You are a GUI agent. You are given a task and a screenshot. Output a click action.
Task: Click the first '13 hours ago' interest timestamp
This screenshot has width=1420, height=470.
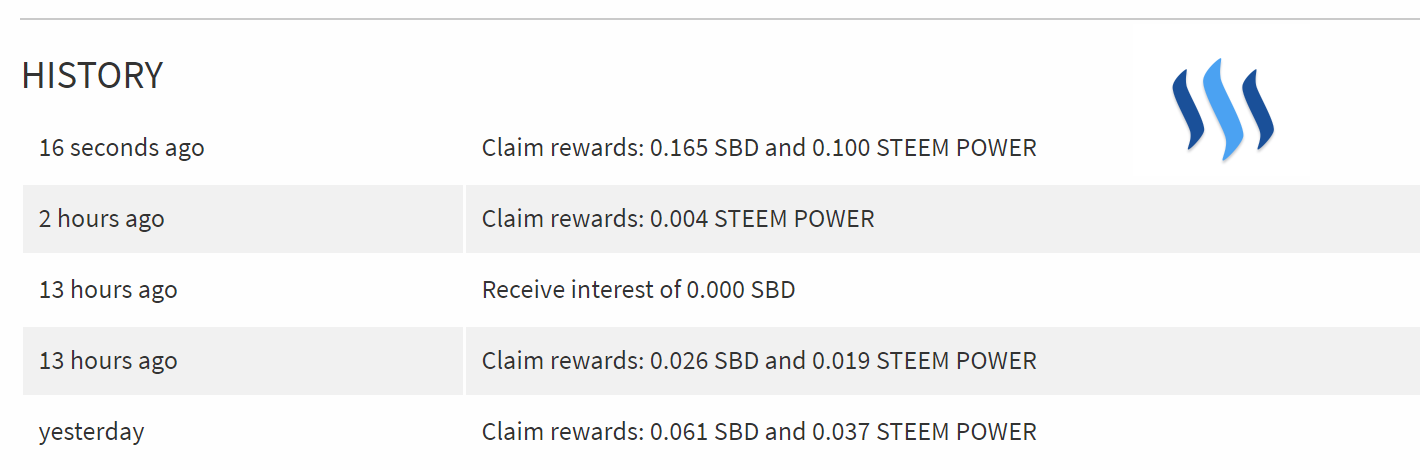pyautogui.click(x=108, y=290)
